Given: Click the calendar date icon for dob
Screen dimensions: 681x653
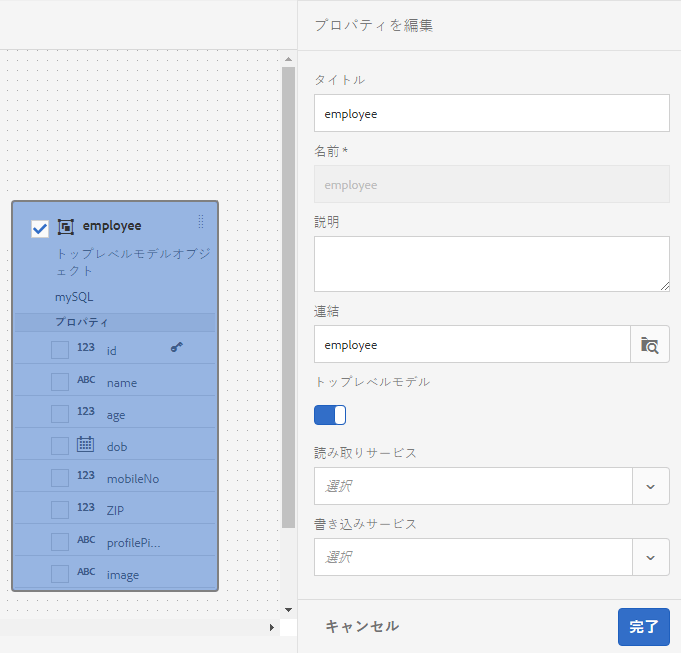Looking at the screenshot, I should click(x=86, y=444).
